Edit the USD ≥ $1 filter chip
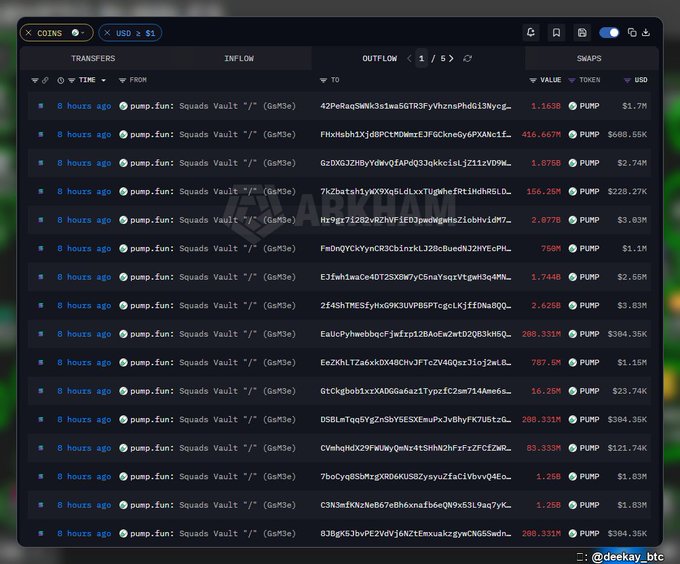Viewport: 680px width, 564px height. tap(135, 33)
